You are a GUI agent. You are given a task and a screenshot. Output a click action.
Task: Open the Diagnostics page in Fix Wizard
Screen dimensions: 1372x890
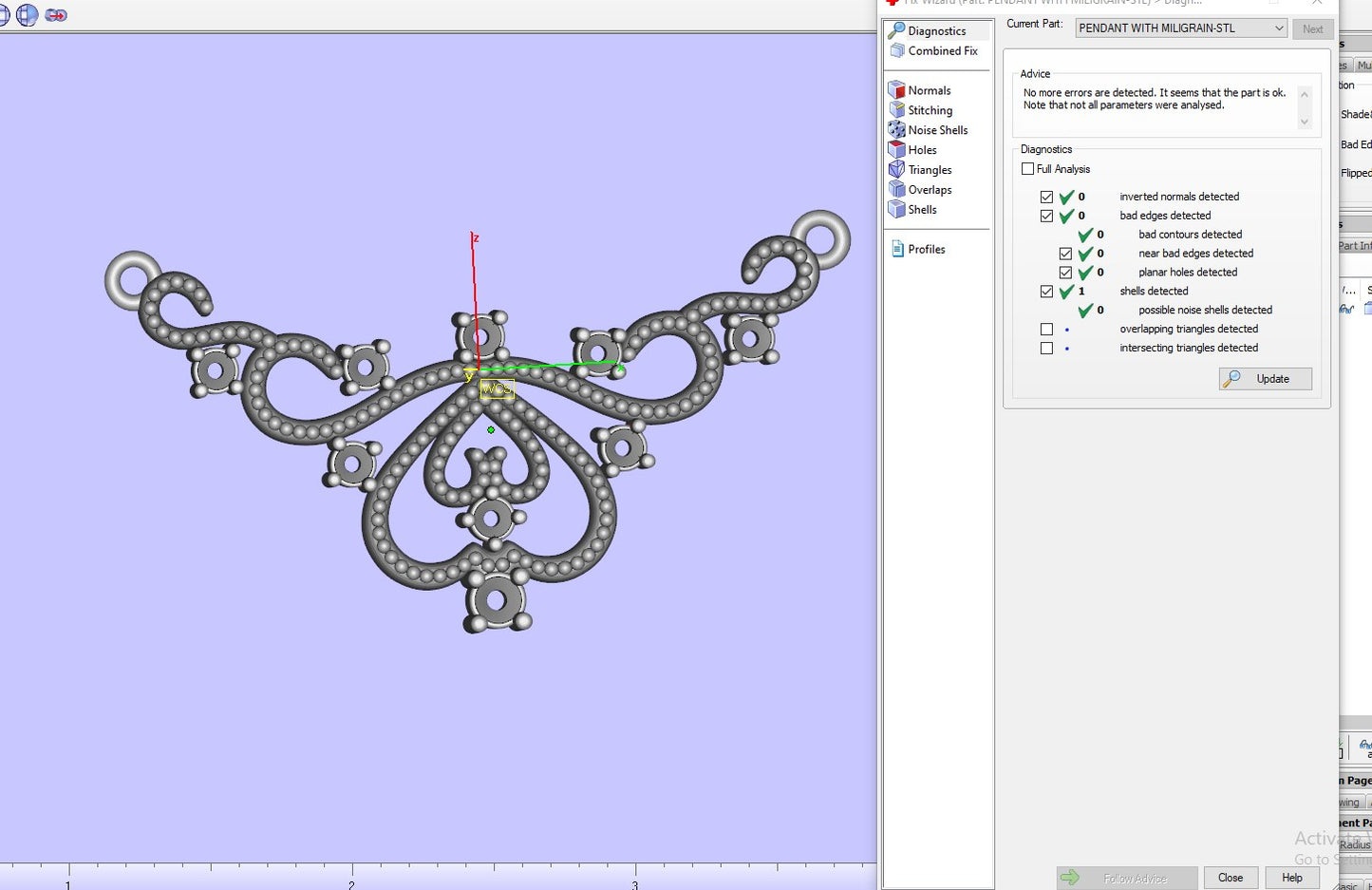click(x=936, y=31)
